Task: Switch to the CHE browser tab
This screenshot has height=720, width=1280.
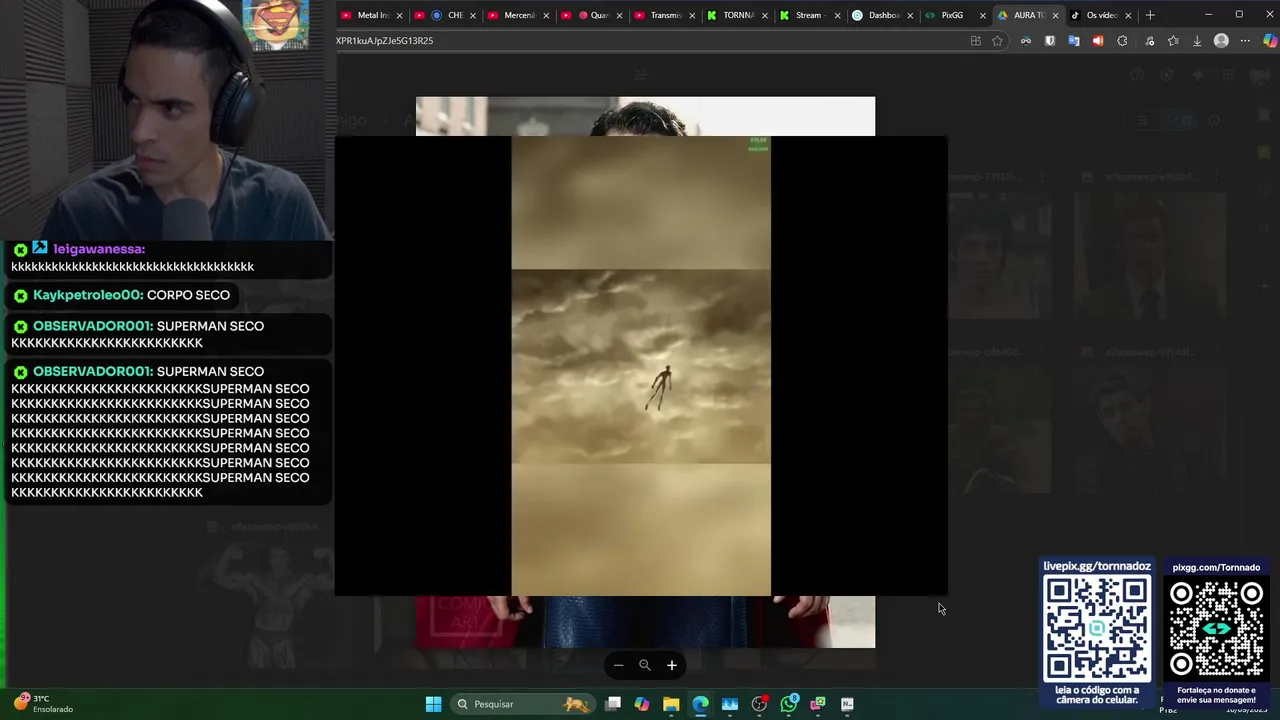Action: pyautogui.click(x=448, y=15)
